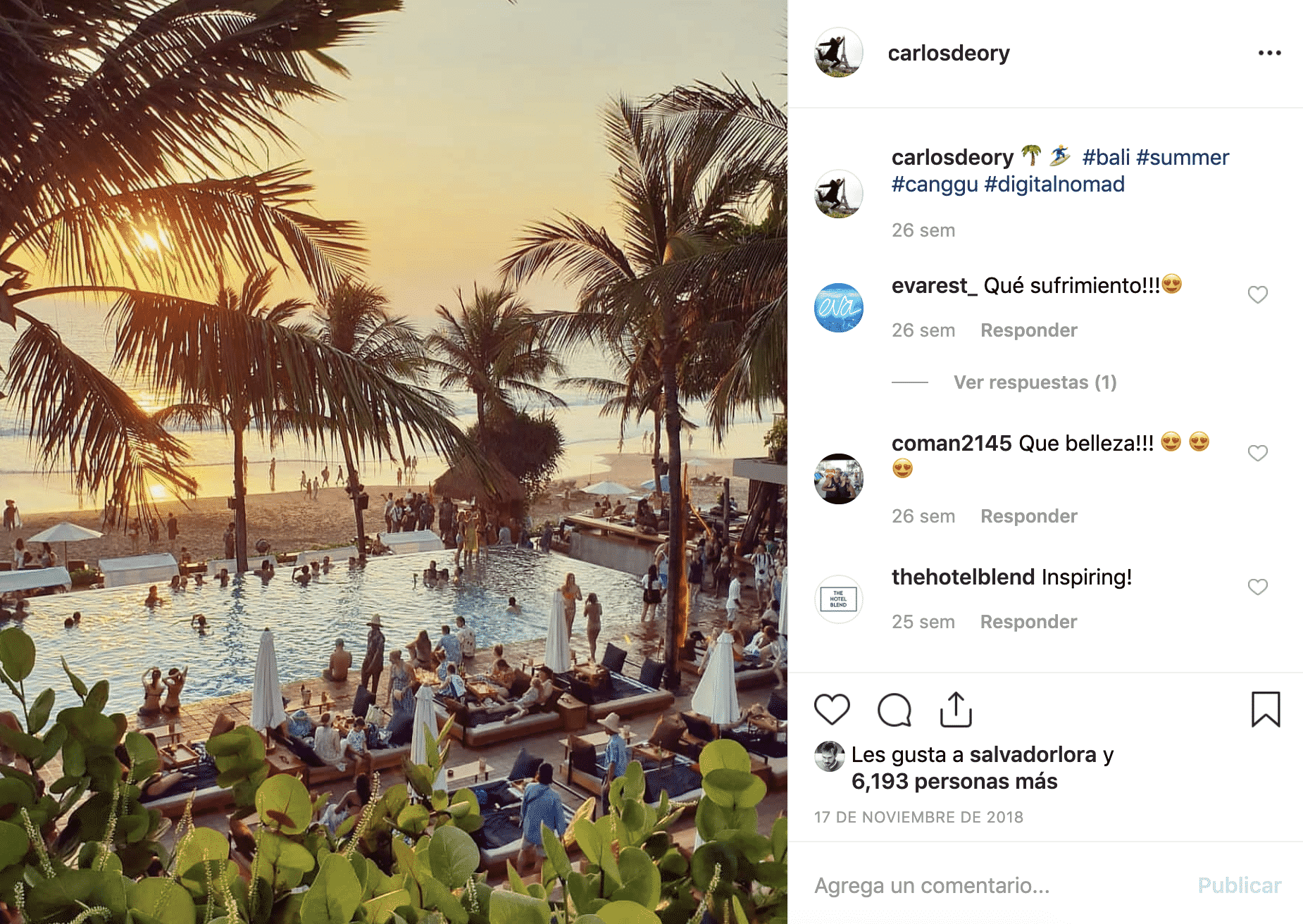
Task: Click the Publicar button
Action: pos(1240,885)
